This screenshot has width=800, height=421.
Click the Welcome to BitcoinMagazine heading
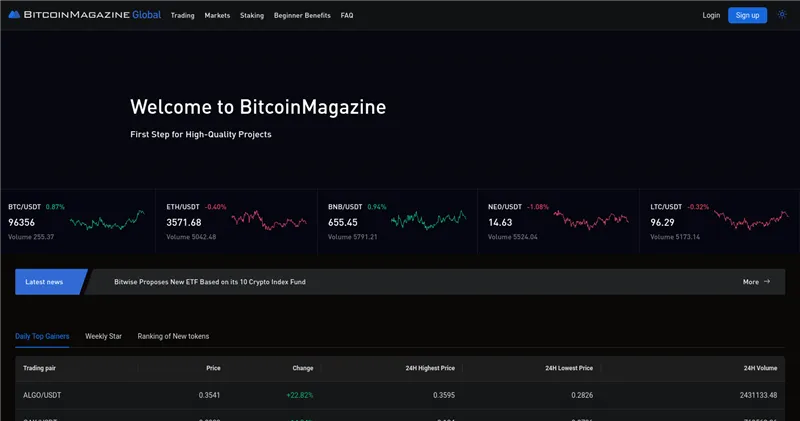pyautogui.click(x=258, y=107)
